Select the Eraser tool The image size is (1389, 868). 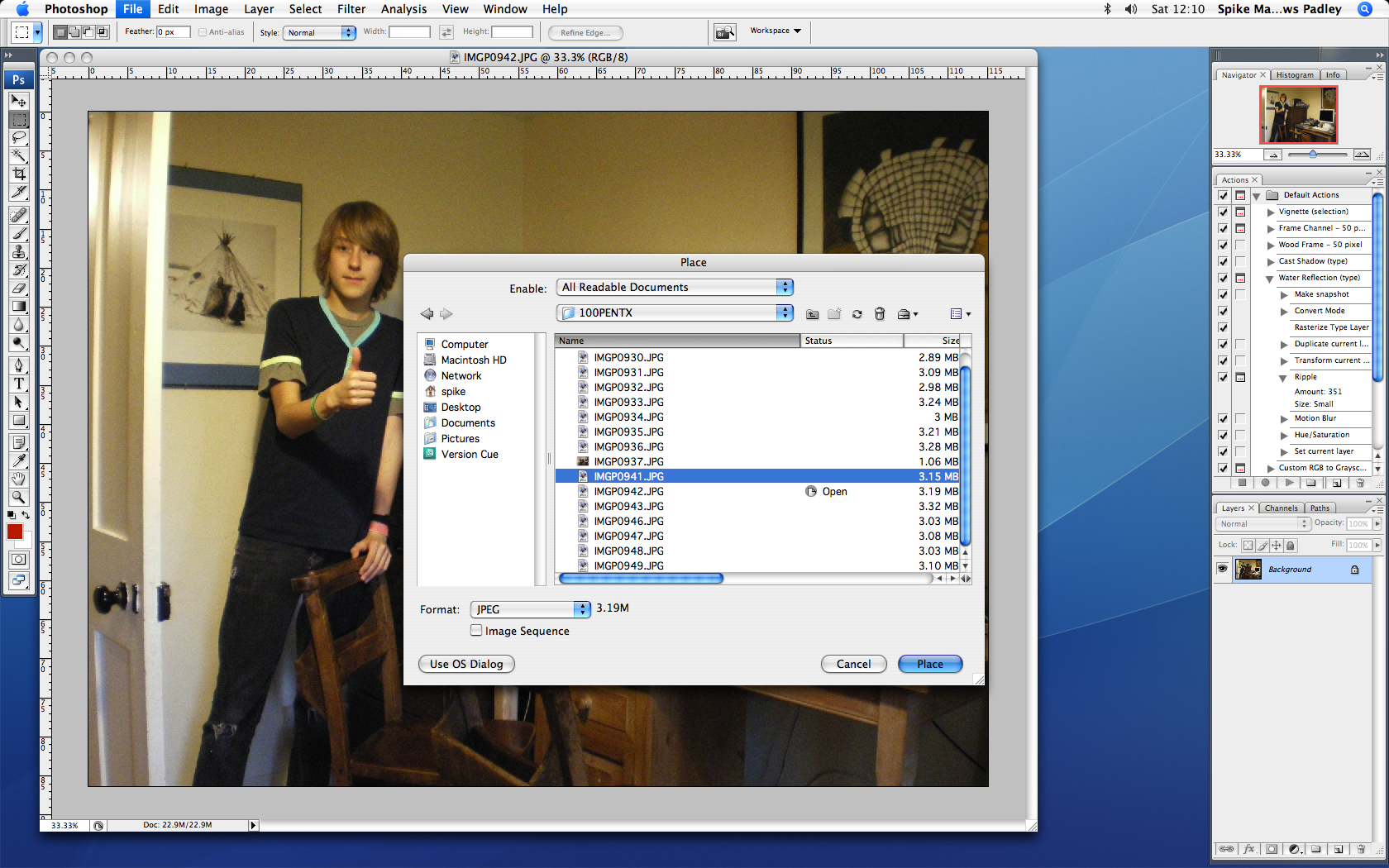(x=18, y=288)
